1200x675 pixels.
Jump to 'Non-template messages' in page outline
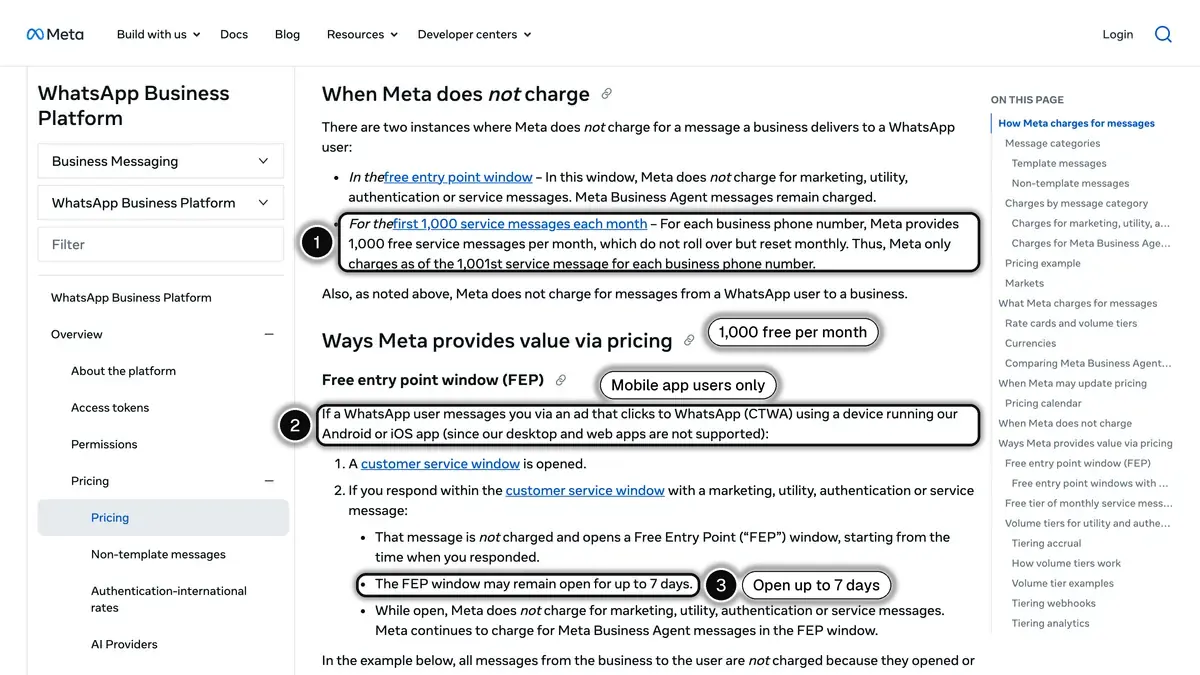(1070, 183)
